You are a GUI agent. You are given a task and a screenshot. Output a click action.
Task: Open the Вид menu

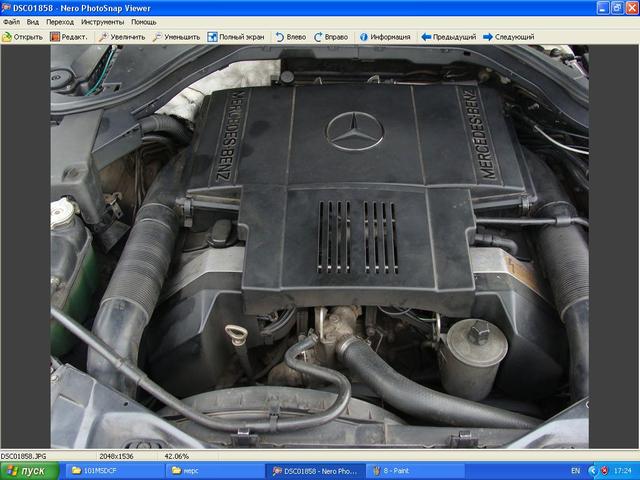[33, 22]
